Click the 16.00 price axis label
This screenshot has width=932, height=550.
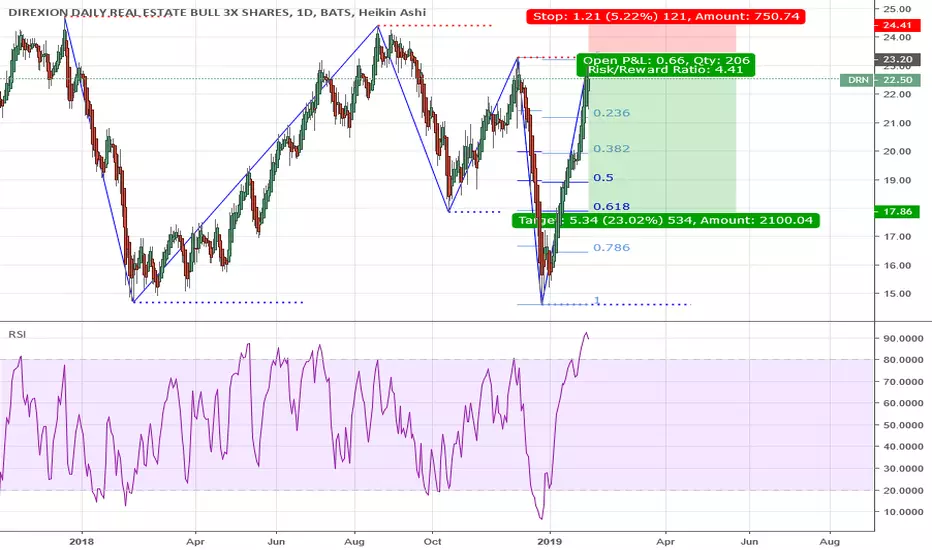tap(897, 265)
